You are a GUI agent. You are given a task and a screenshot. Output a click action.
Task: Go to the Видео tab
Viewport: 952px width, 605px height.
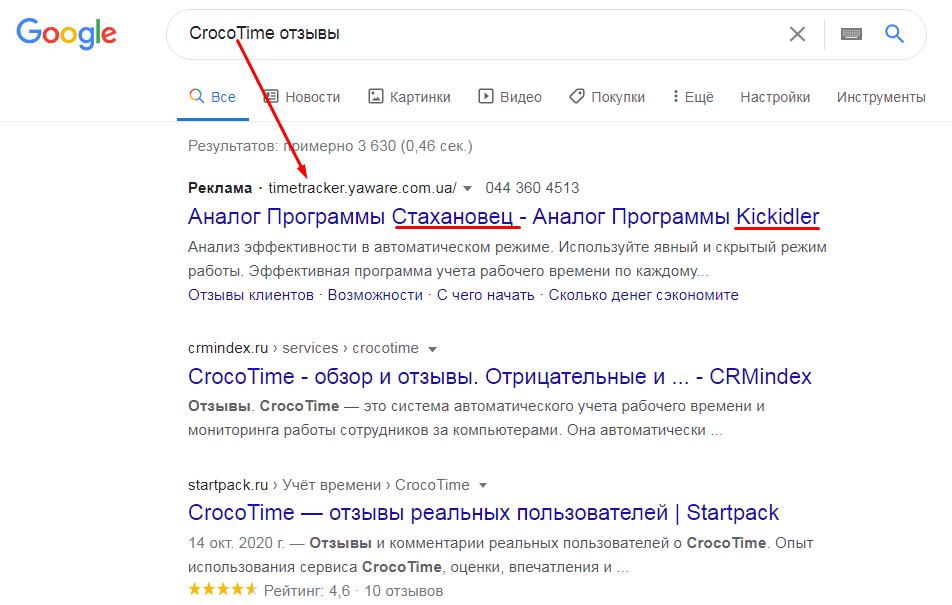click(x=510, y=97)
